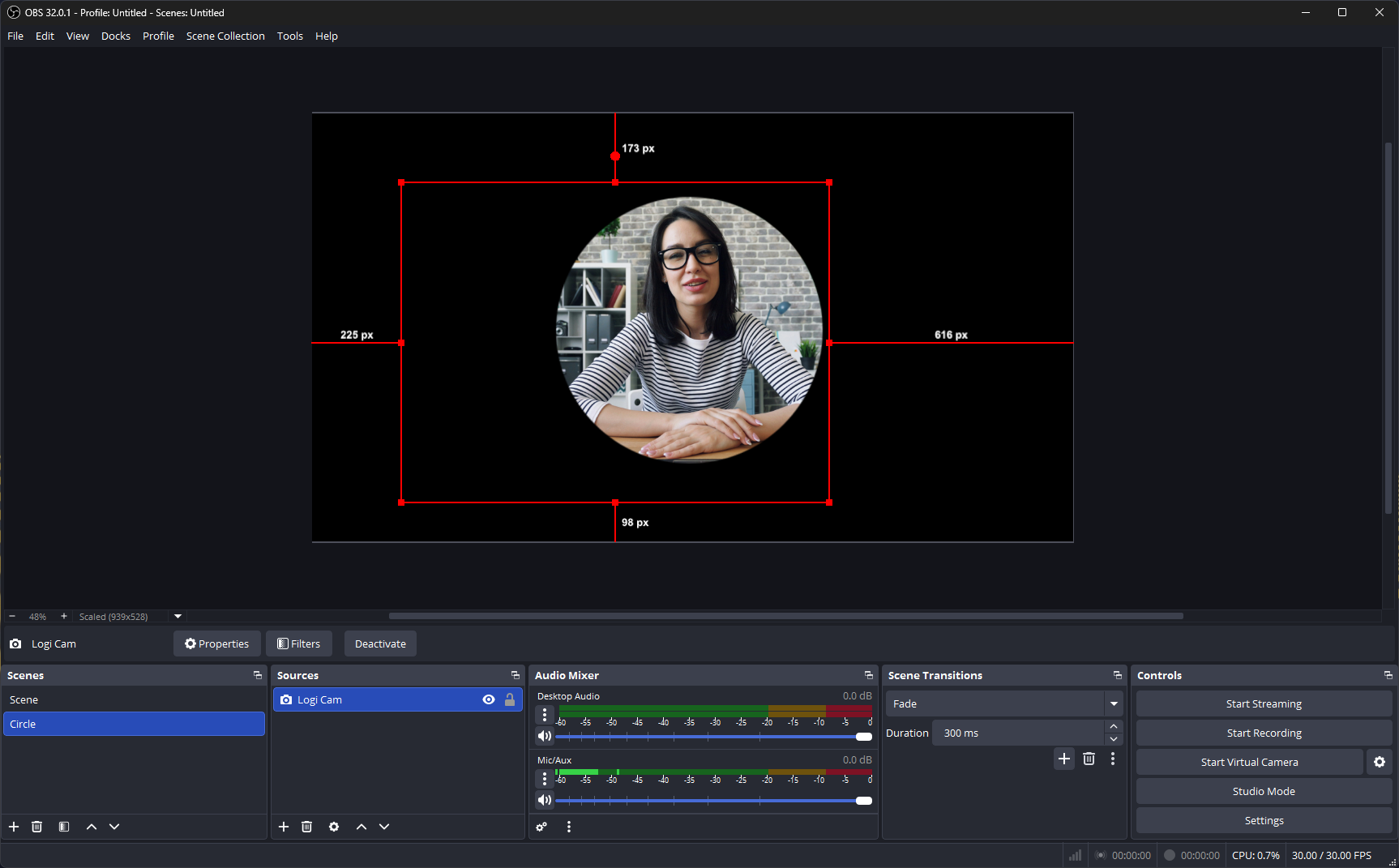
Task: Open Desktop Audio three-dot options menu
Action: [545, 715]
